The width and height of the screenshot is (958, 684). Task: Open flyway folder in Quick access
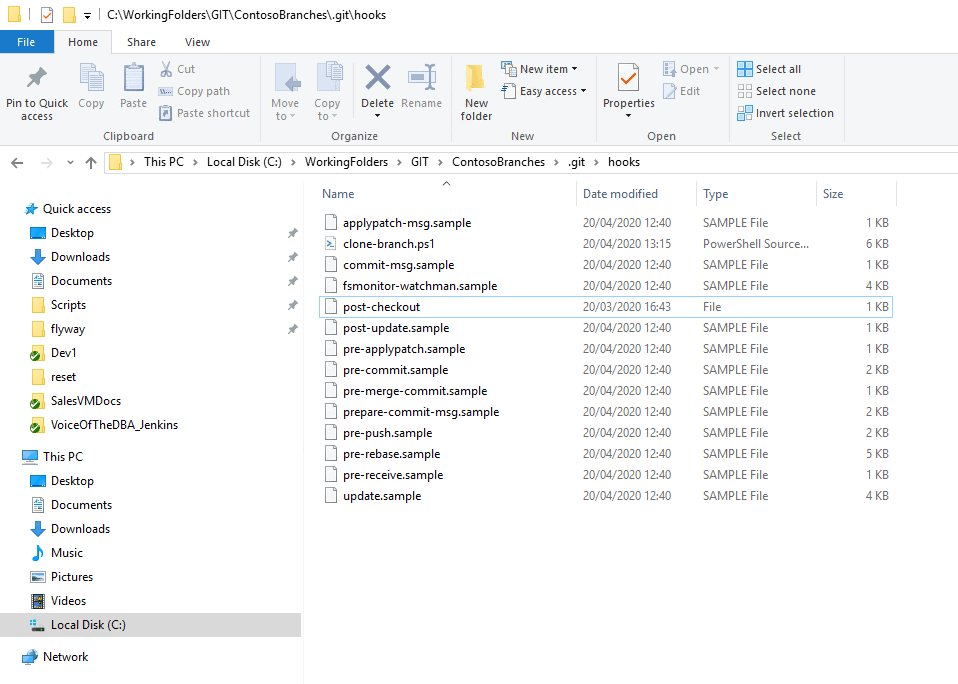68,329
